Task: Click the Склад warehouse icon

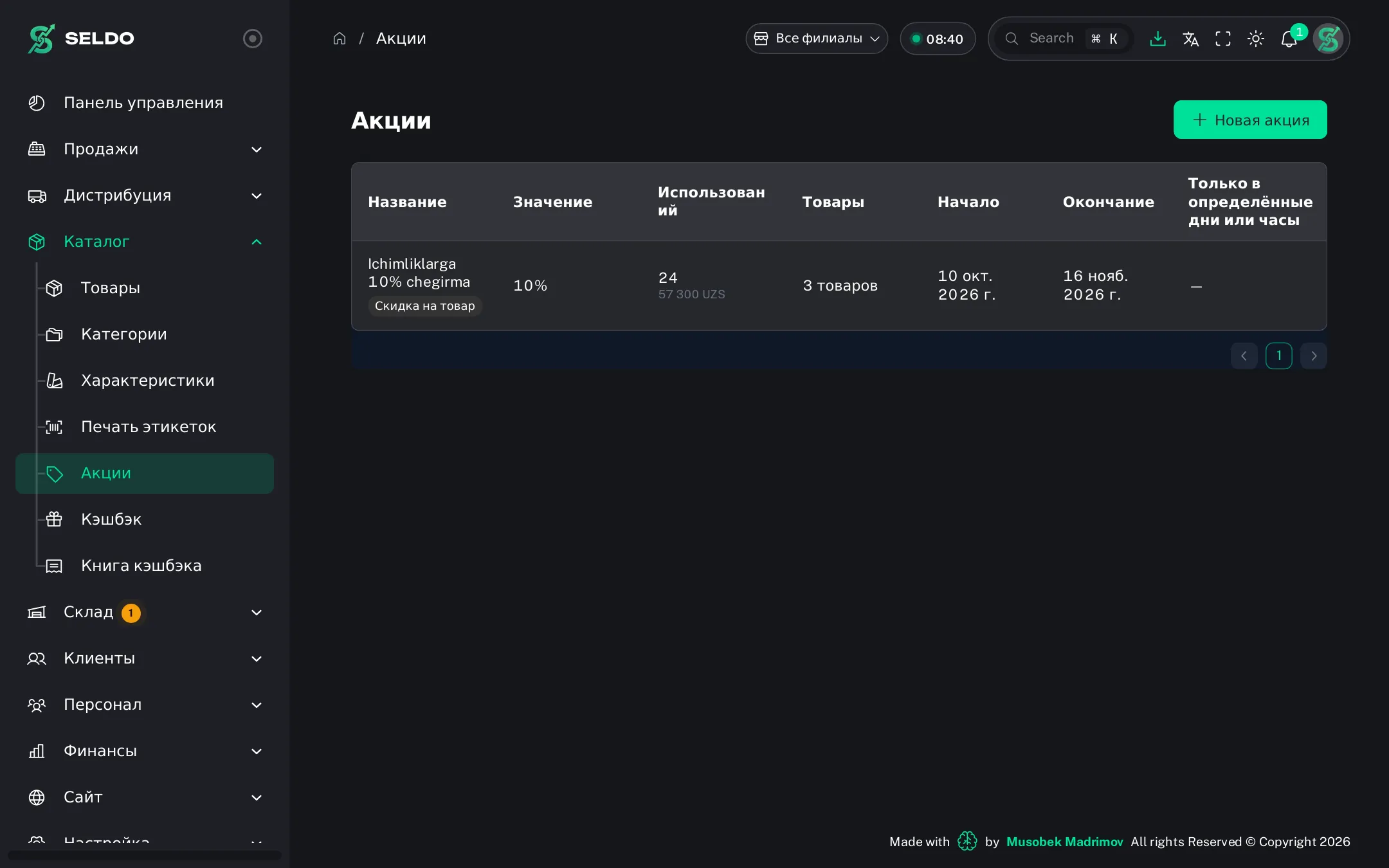Action: click(x=37, y=612)
